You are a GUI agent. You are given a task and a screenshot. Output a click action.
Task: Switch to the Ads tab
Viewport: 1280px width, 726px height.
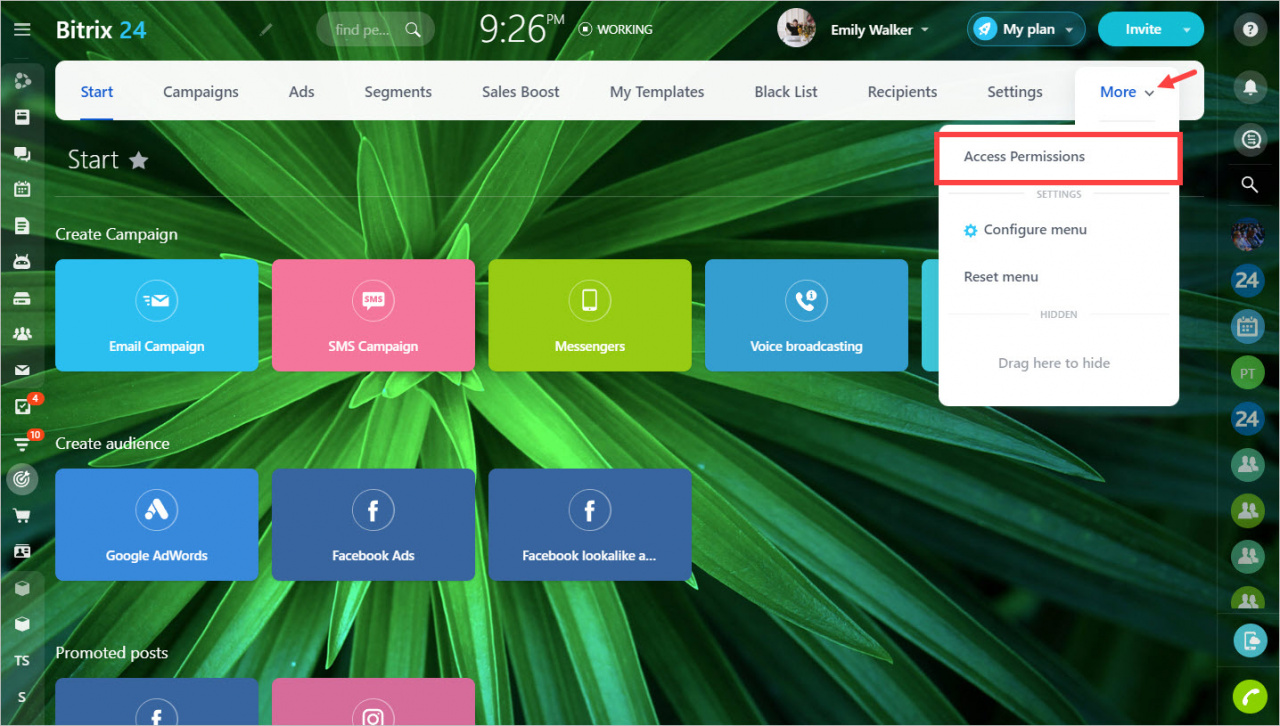point(302,92)
